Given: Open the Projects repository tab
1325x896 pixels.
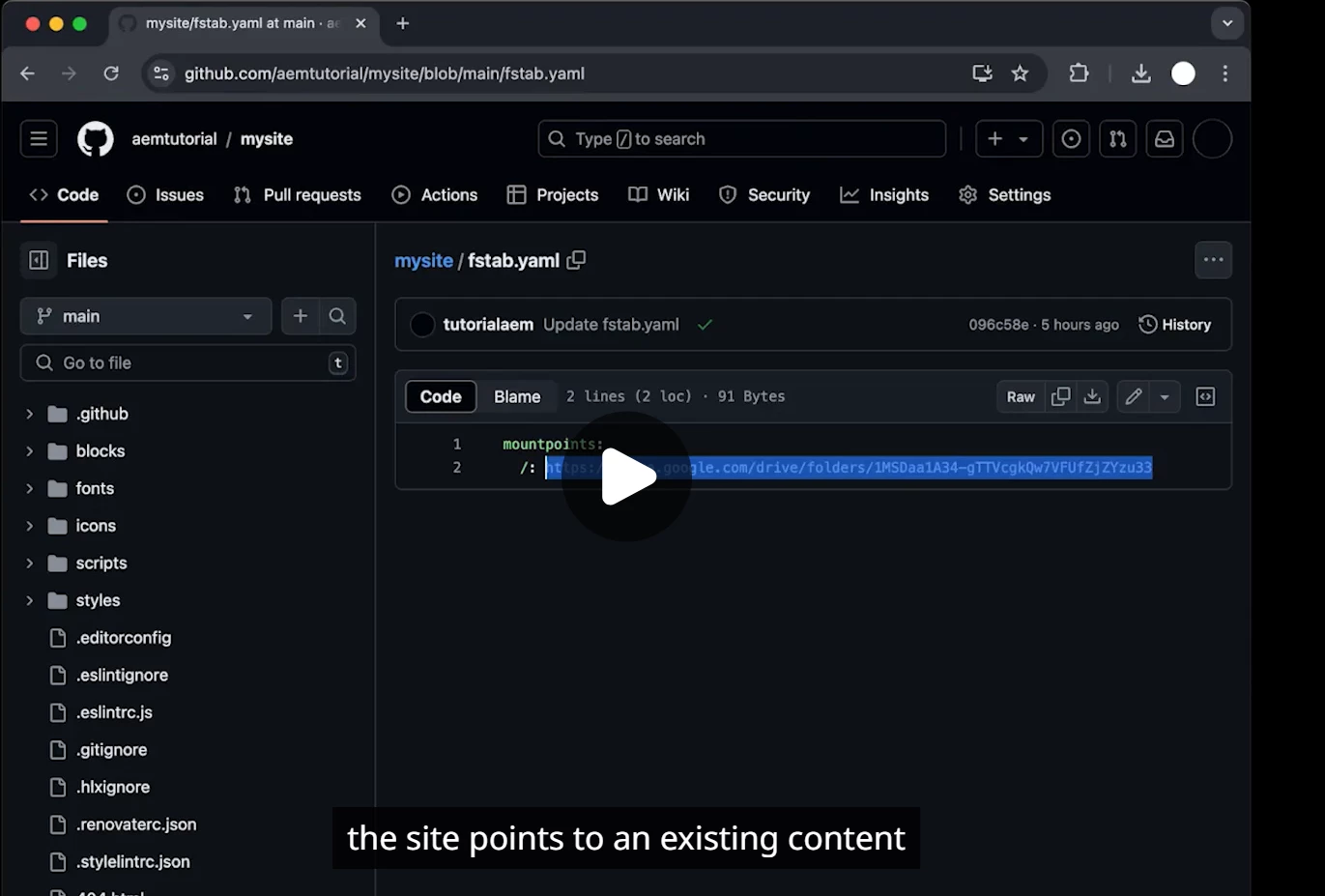Looking at the screenshot, I should point(553,195).
